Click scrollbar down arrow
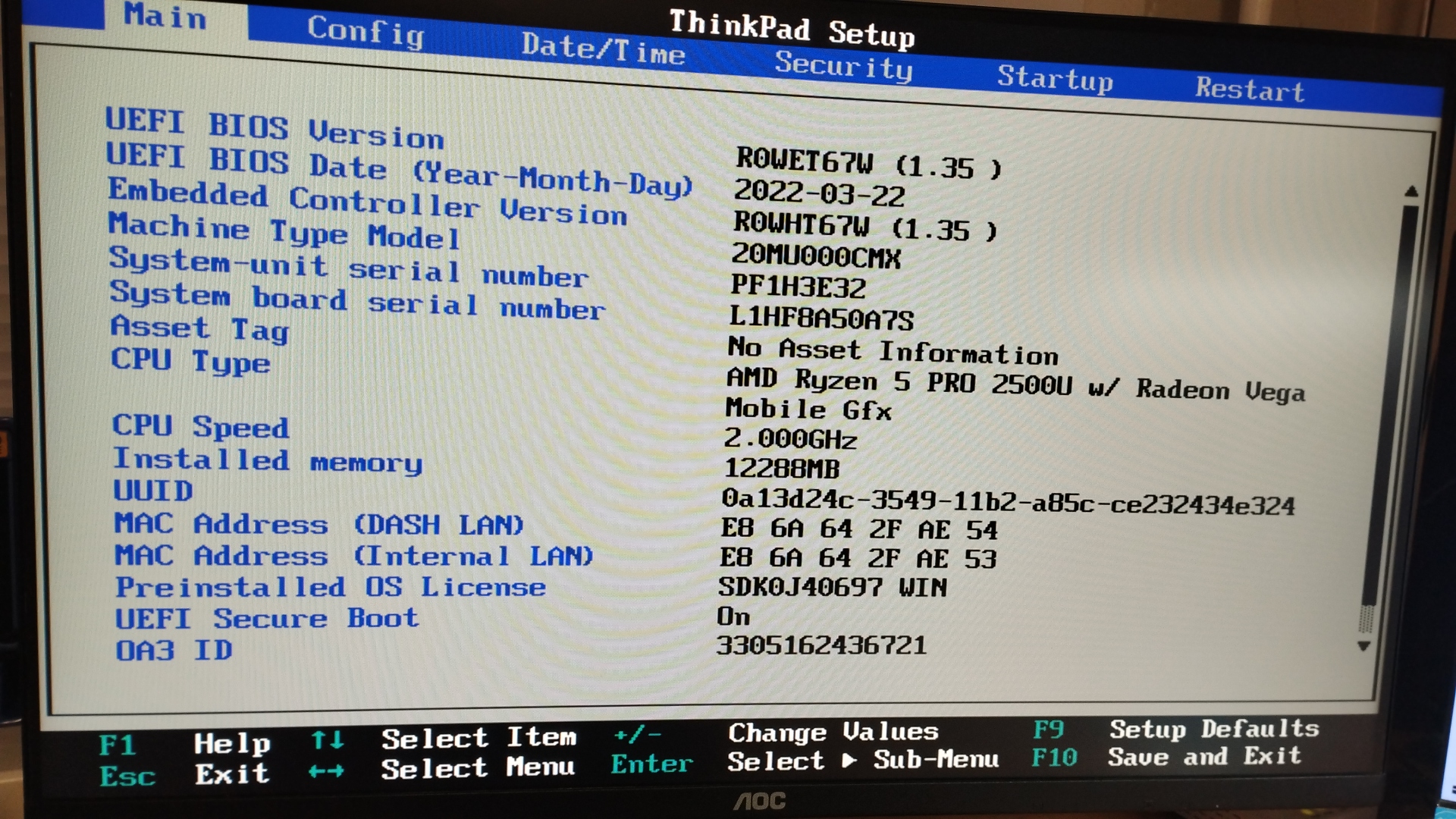 click(x=1363, y=646)
